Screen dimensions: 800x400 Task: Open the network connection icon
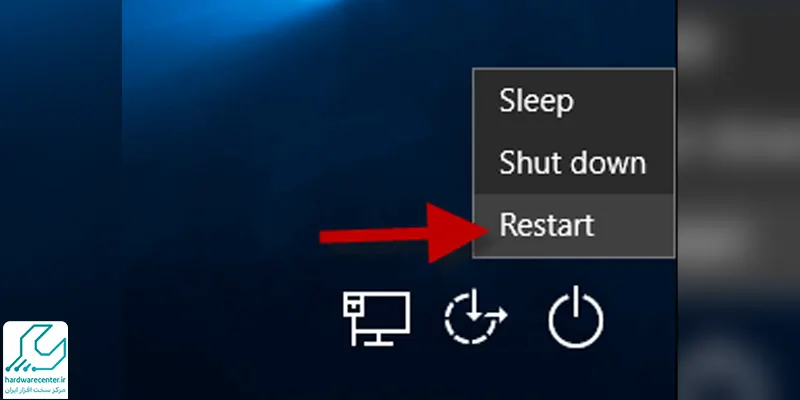[377, 318]
